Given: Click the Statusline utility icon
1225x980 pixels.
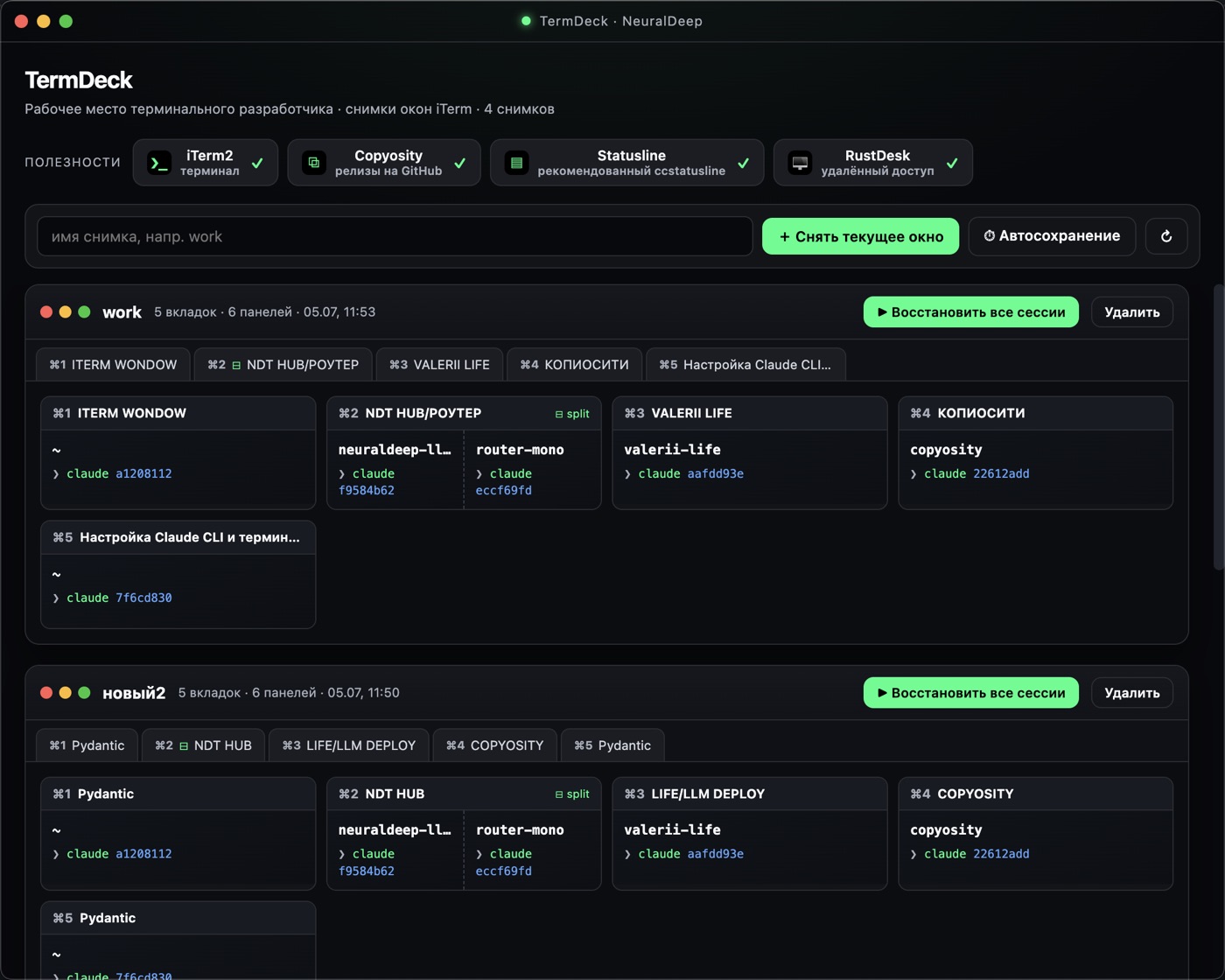Looking at the screenshot, I should pos(516,163).
